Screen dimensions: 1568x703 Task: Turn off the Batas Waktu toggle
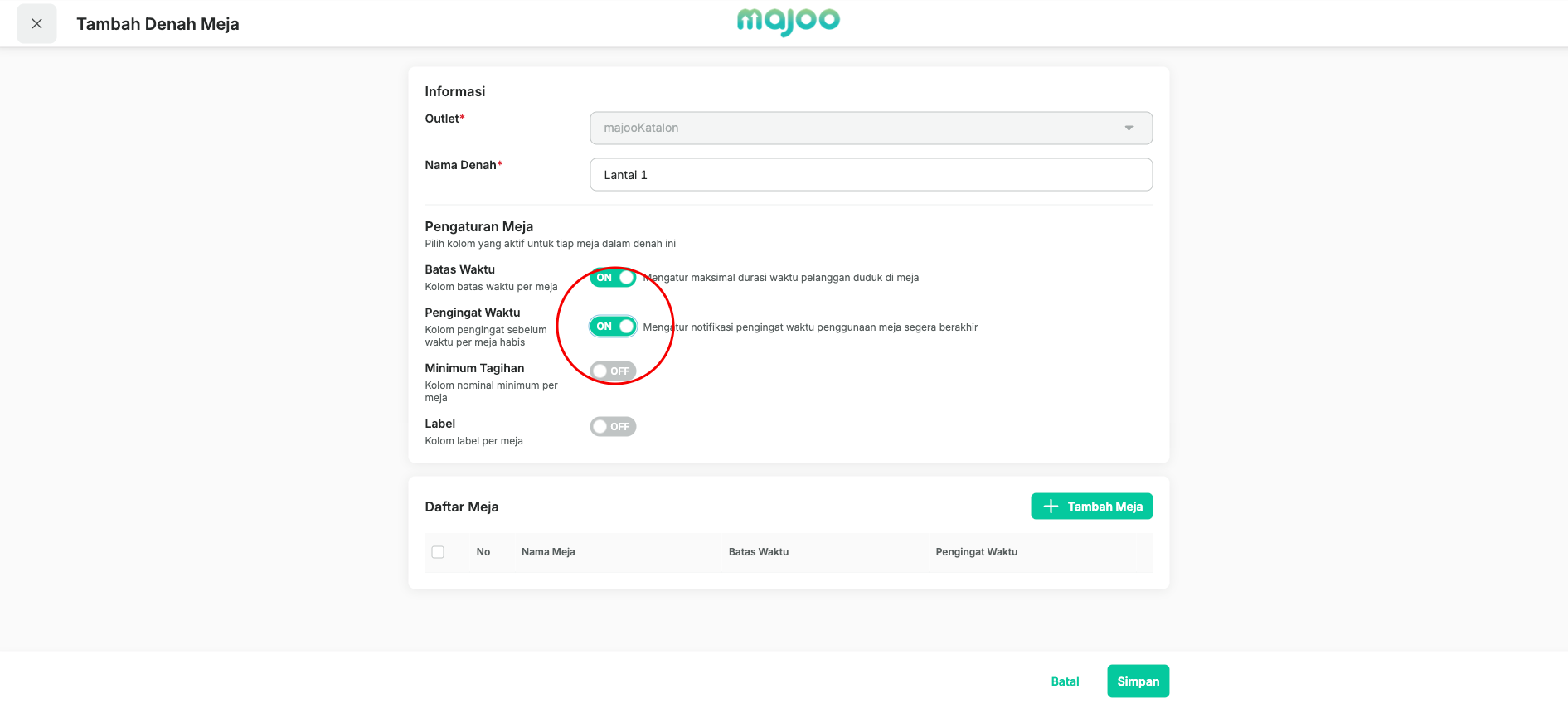614,278
